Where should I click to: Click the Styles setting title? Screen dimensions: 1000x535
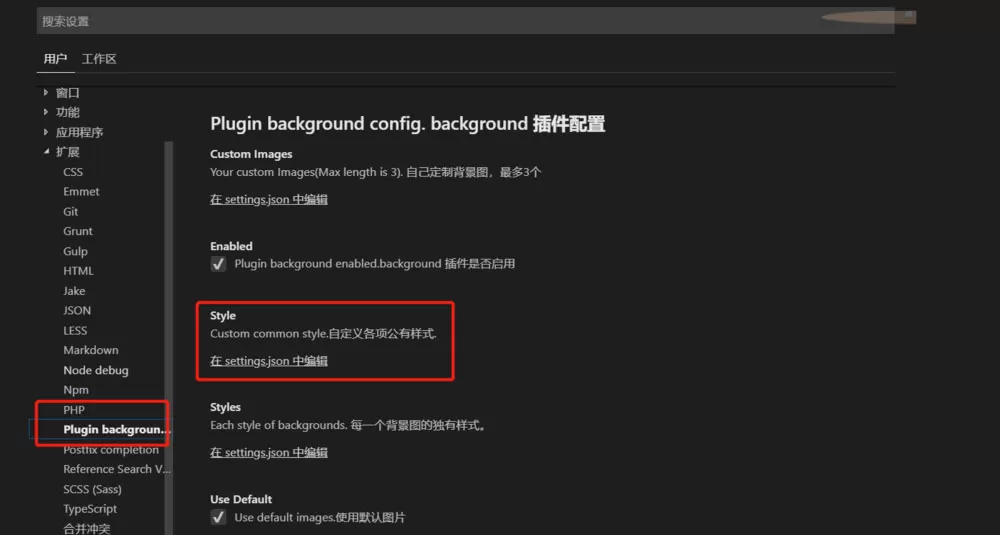(225, 407)
